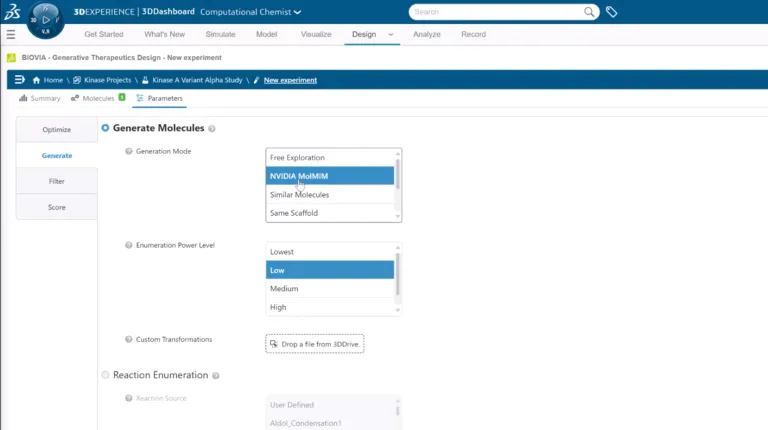Viewport: 768px width, 430px height.
Task: Switch to the Summary tab
Action: [40, 98]
